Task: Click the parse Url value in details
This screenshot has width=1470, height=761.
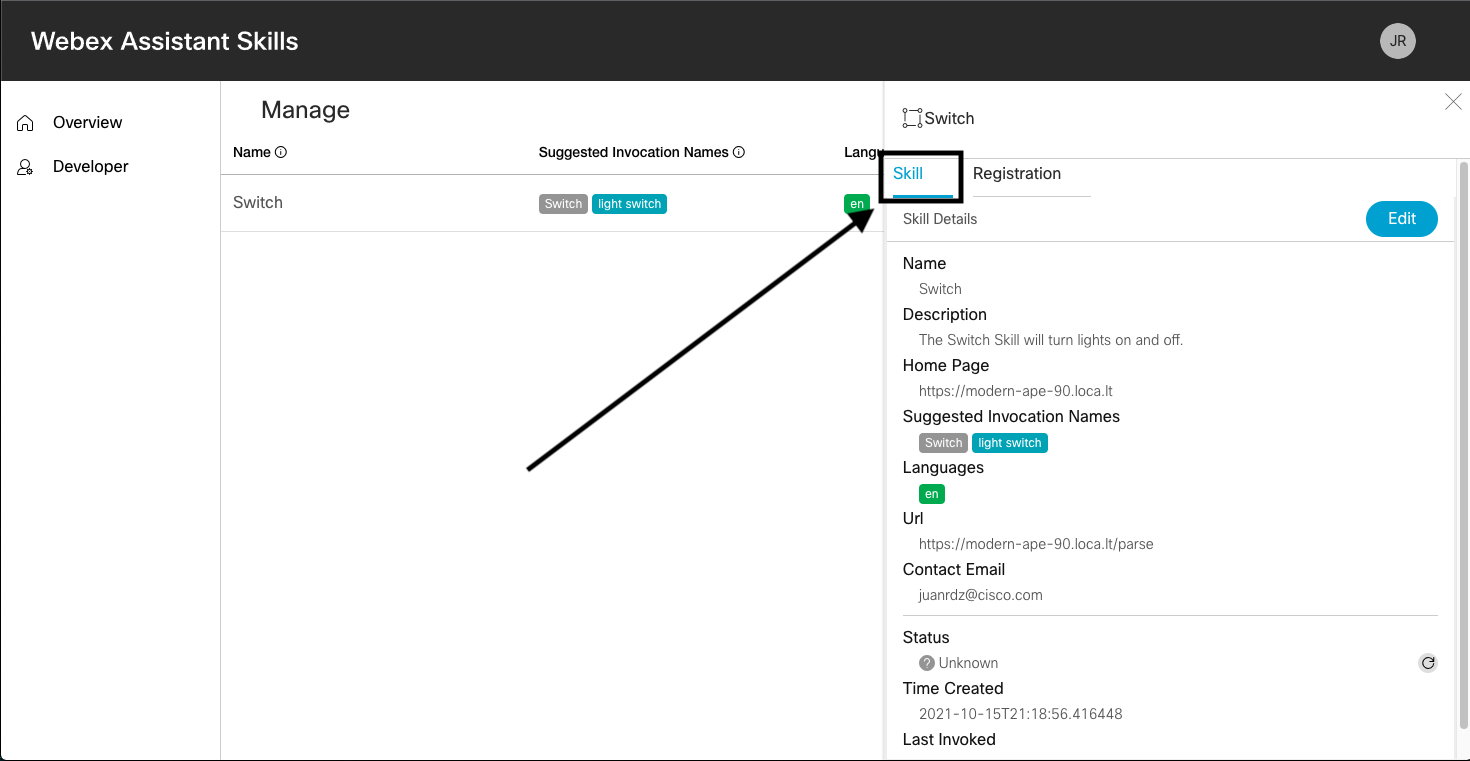Action: 1036,545
